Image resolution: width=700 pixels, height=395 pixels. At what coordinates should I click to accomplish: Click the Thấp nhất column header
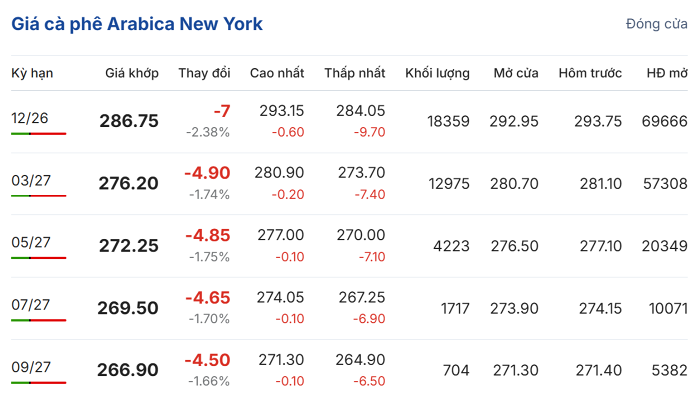[354, 73]
